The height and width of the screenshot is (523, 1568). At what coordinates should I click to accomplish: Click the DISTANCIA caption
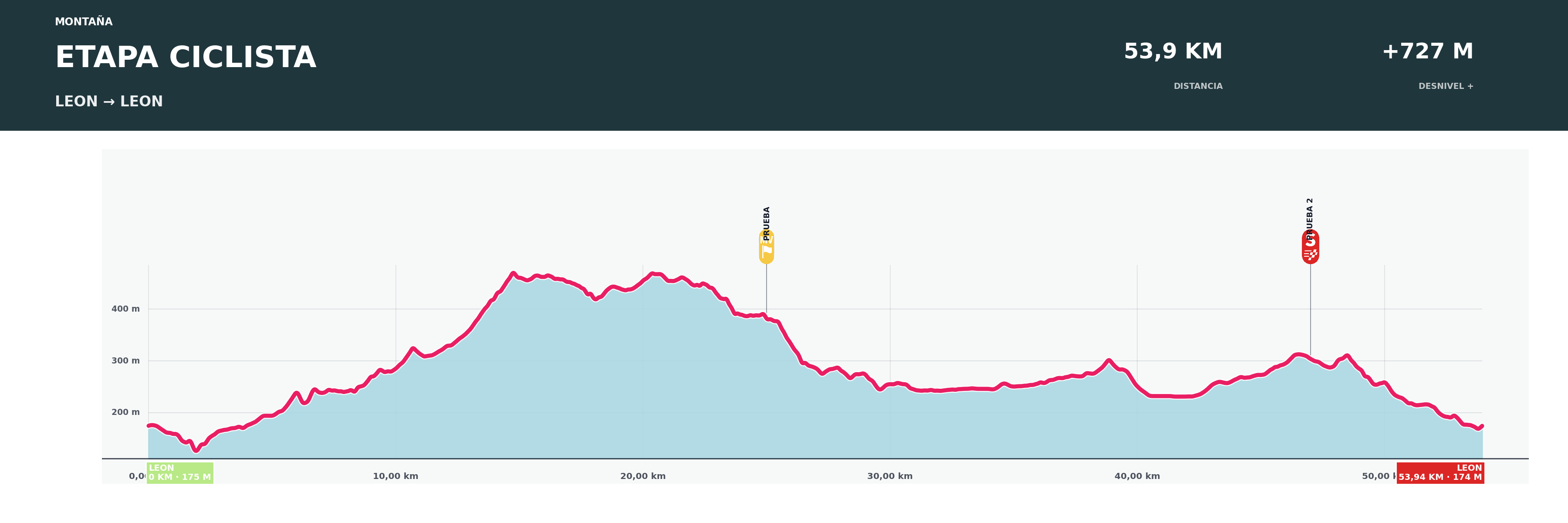point(1198,86)
